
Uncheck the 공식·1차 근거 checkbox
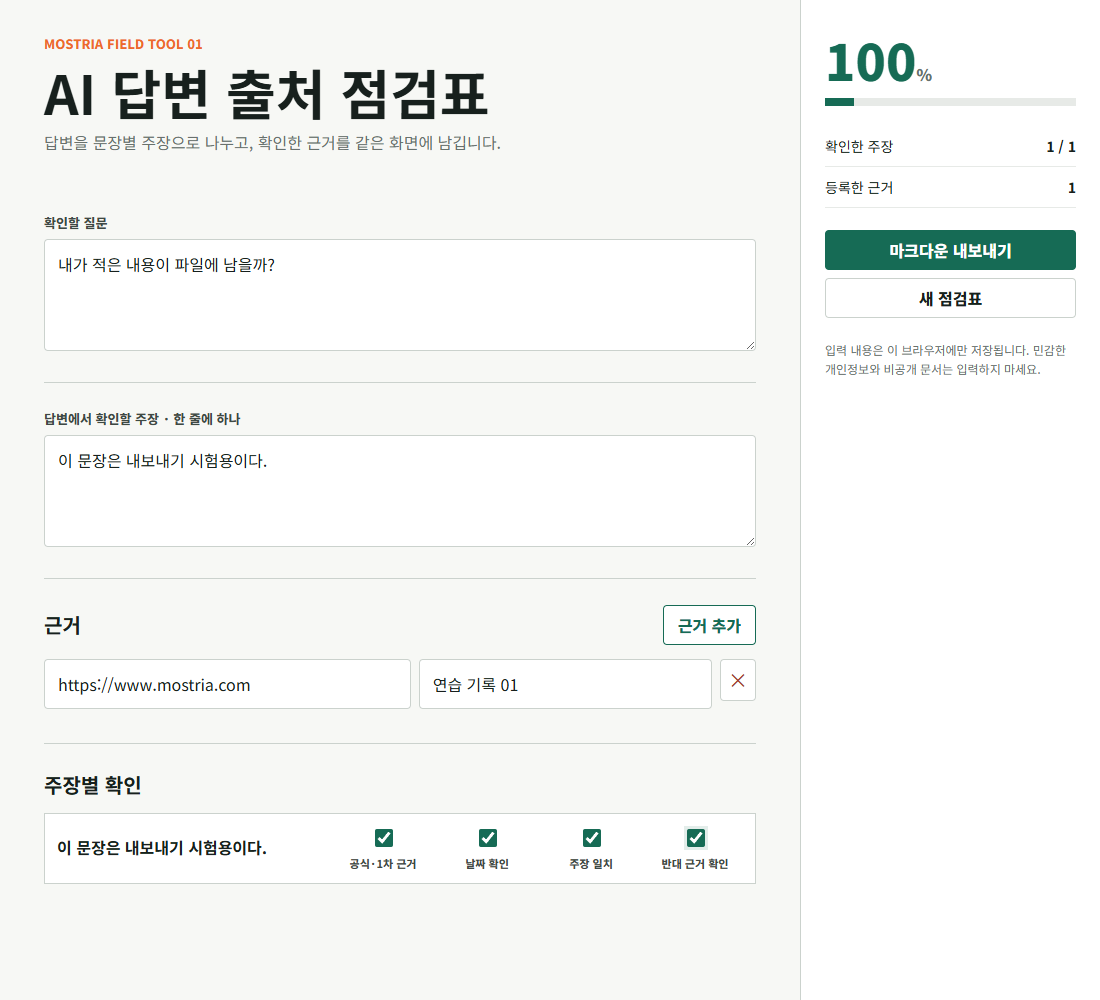384,837
